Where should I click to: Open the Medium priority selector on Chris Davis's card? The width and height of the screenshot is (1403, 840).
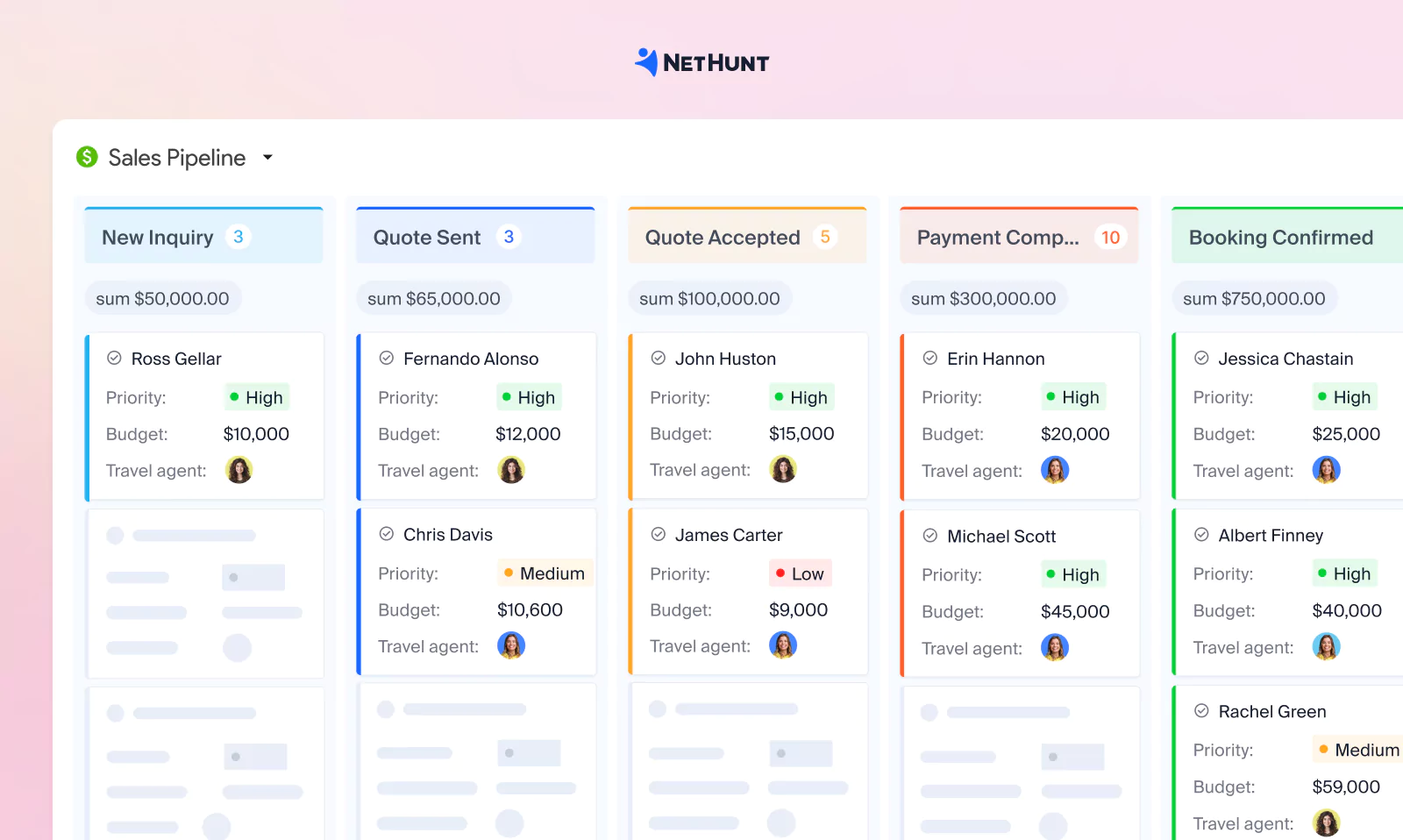point(545,573)
